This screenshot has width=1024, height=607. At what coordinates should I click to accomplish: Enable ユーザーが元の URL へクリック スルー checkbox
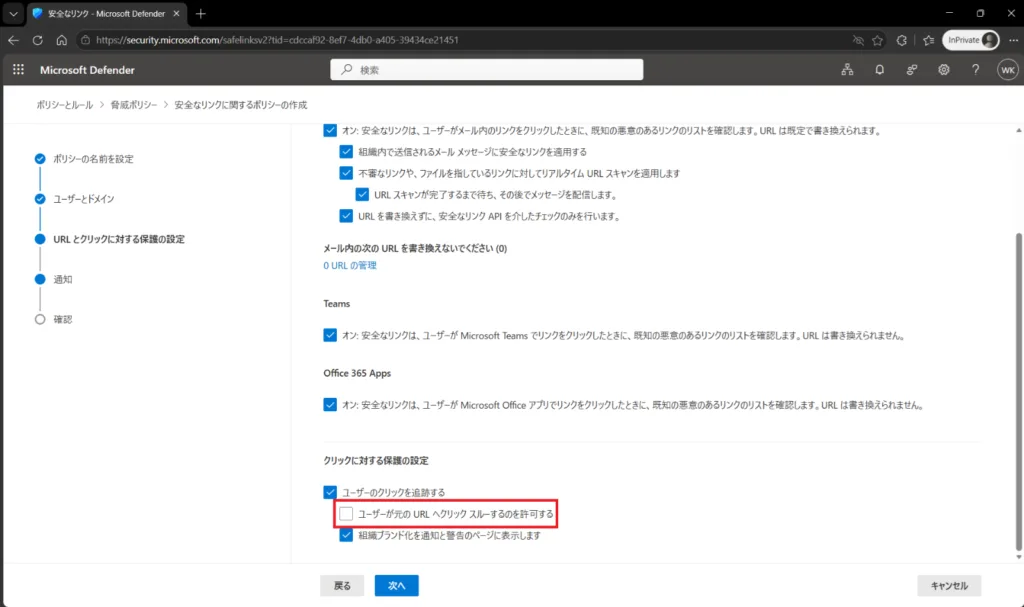[x=346, y=514]
